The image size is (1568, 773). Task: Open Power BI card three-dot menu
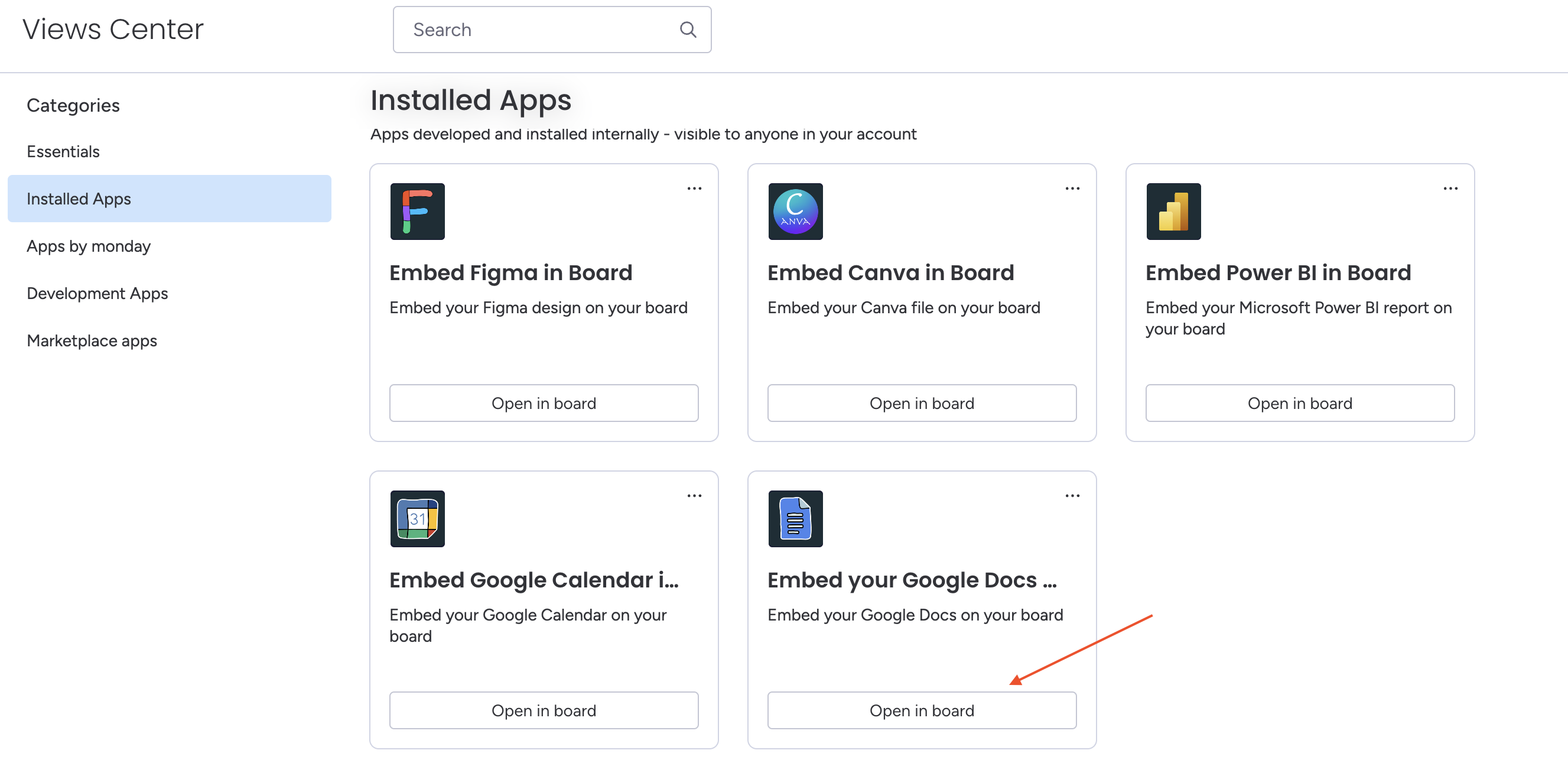[1450, 189]
